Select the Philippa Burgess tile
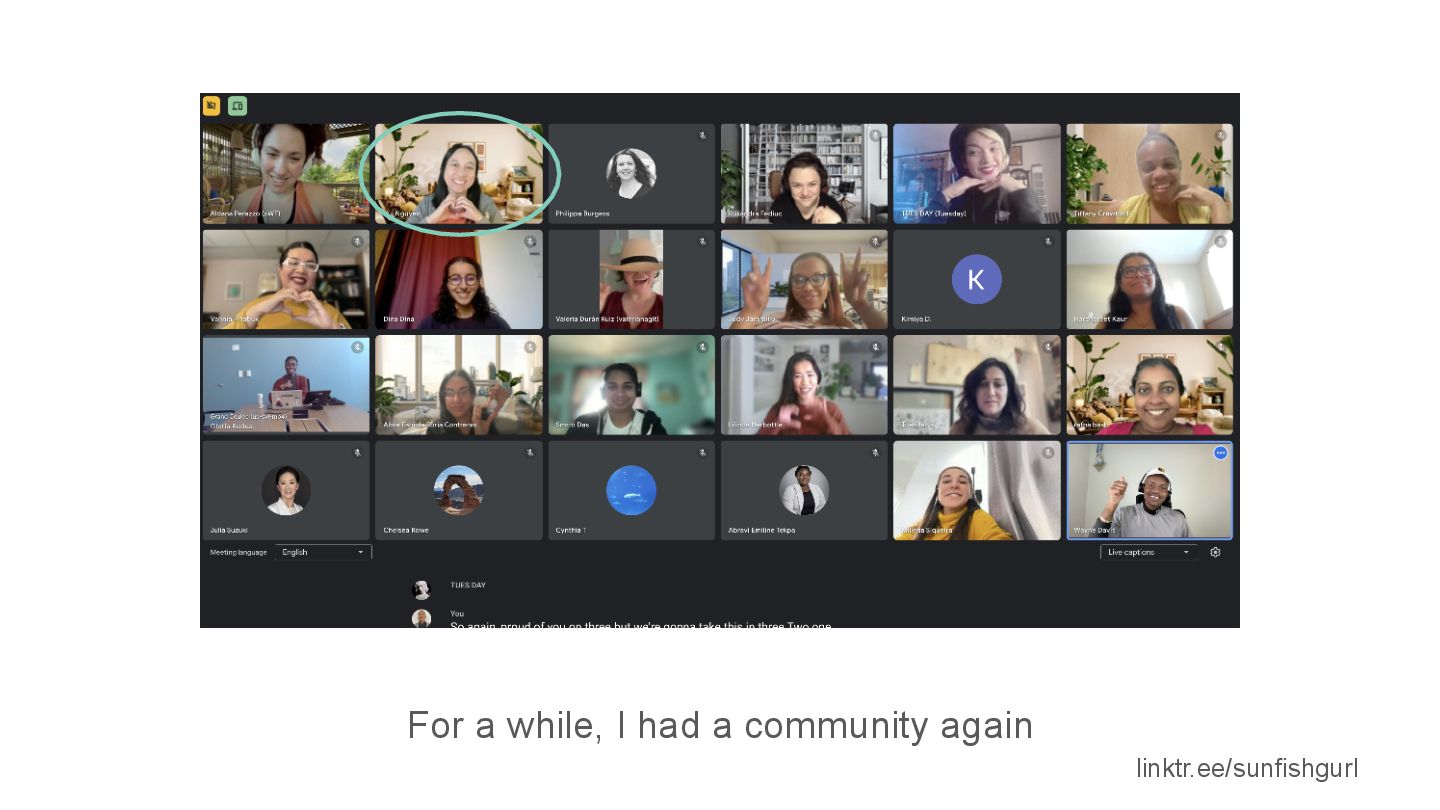 (x=631, y=173)
